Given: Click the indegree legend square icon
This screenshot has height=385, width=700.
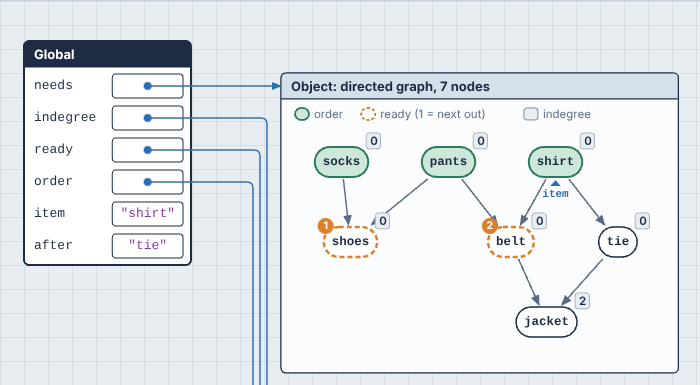Looking at the screenshot, I should tap(531, 114).
